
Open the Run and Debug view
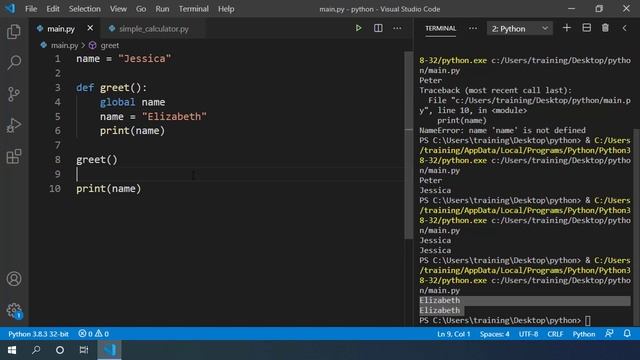(14, 125)
